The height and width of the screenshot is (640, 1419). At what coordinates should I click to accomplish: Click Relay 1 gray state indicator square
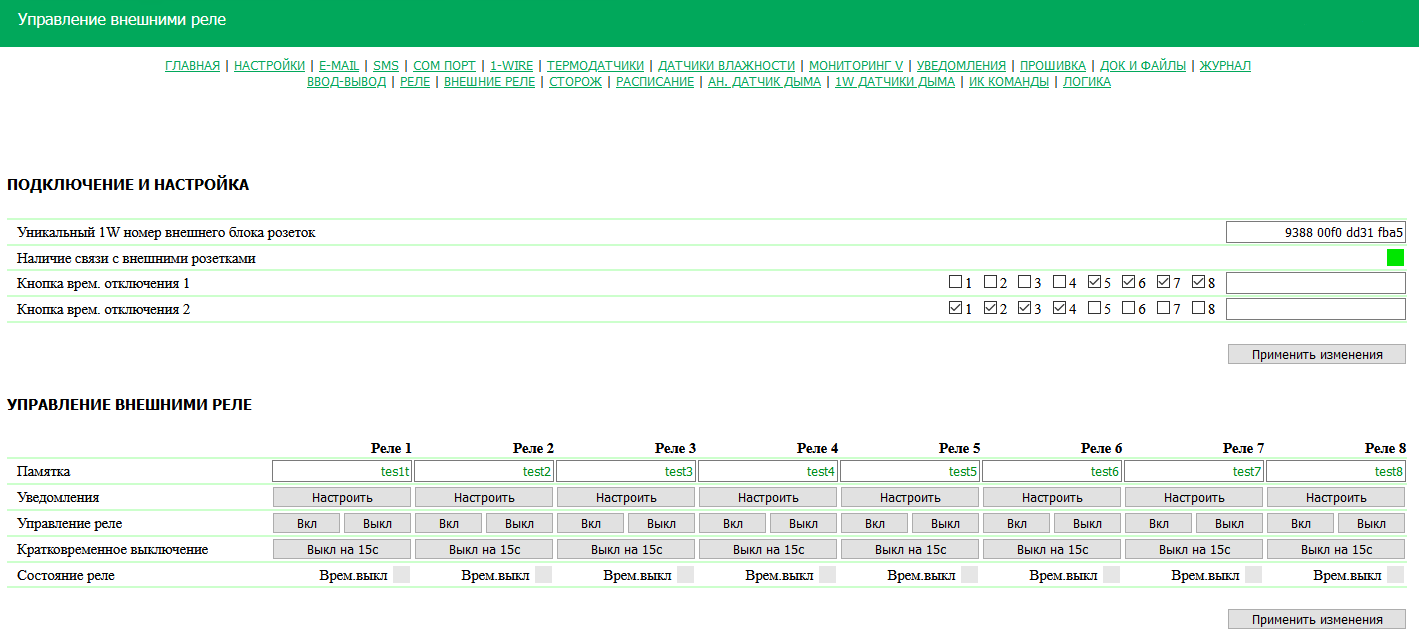pyautogui.click(x=401, y=575)
